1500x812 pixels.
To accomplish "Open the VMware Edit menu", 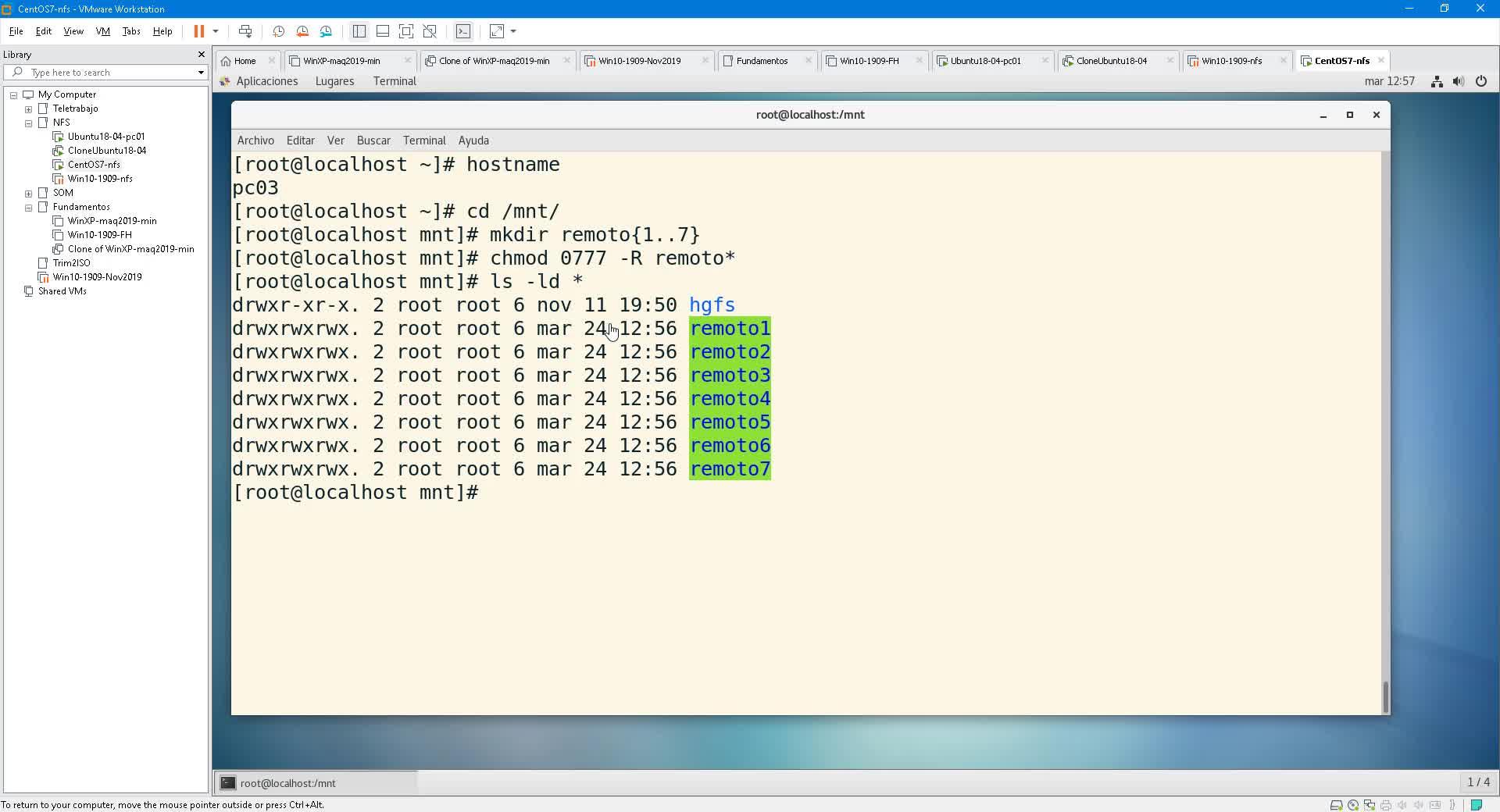I will [x=44, y=31].
